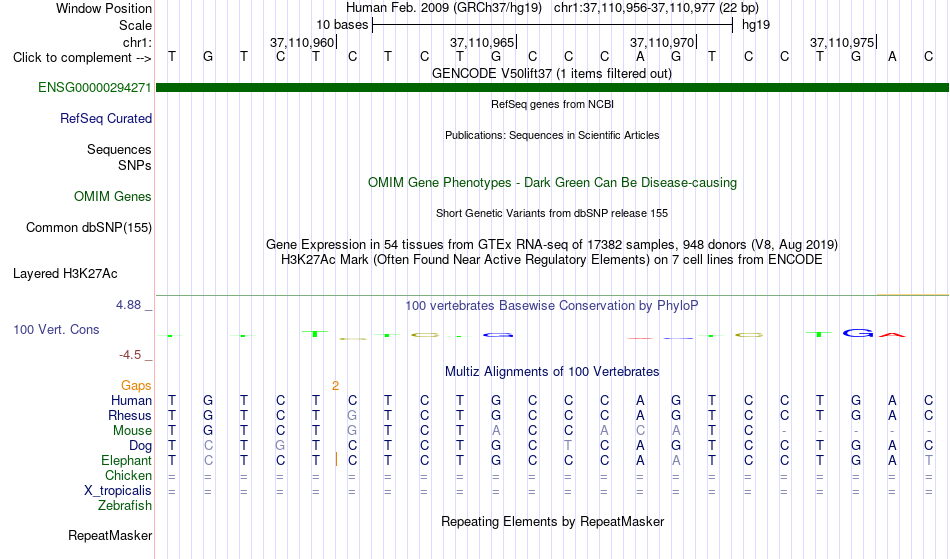Viewport: 950px width, 559px height.
Task: Click the 100 Vert. Cons label
Action: click(x=56, y=329)
